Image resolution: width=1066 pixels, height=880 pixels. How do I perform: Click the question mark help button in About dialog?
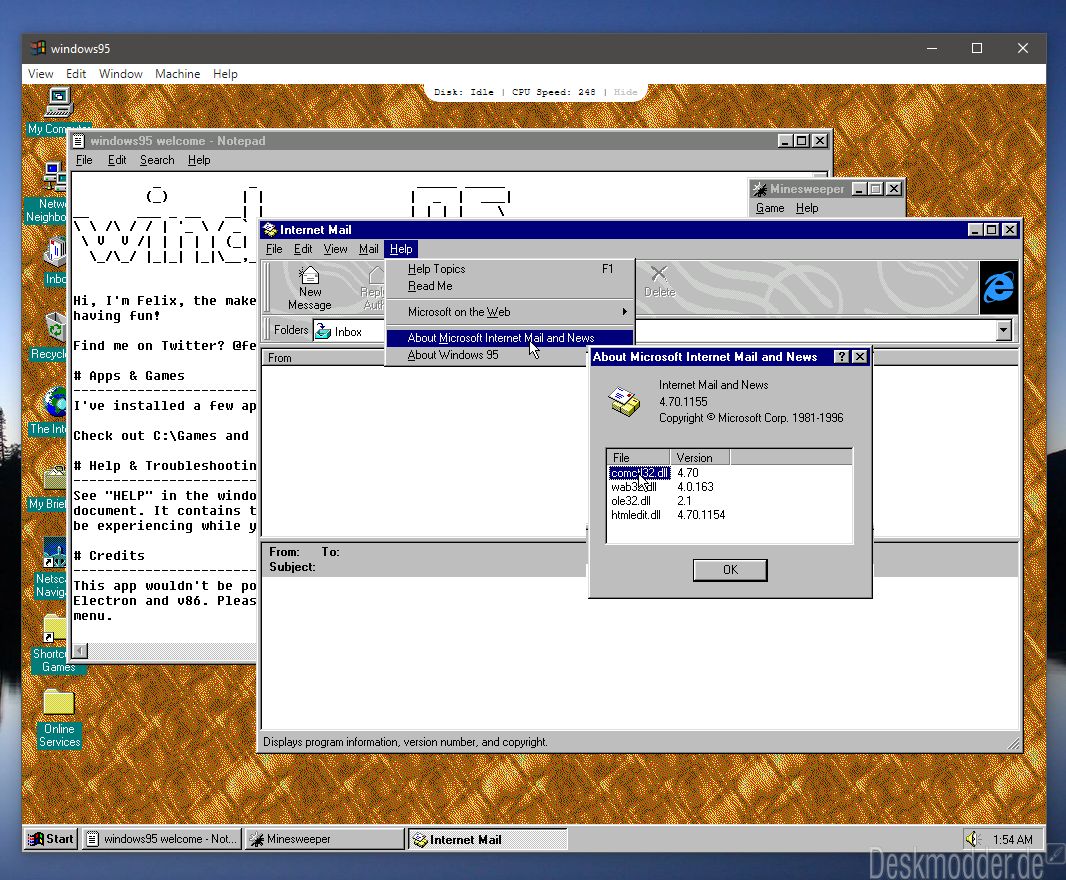[842, 357]
